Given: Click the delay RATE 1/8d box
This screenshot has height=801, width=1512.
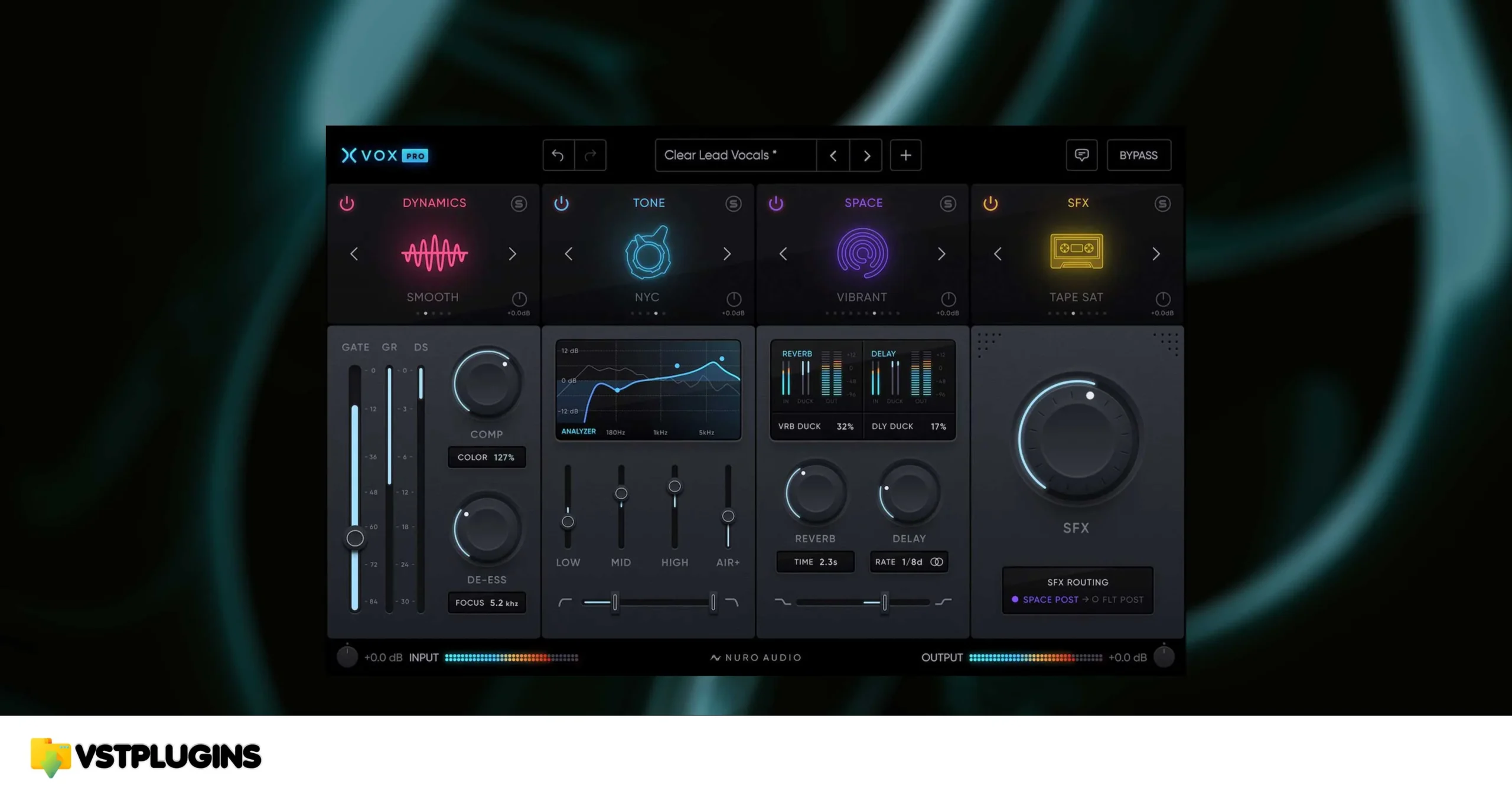Looking at the screenshot, I should [x=909, y=562].
